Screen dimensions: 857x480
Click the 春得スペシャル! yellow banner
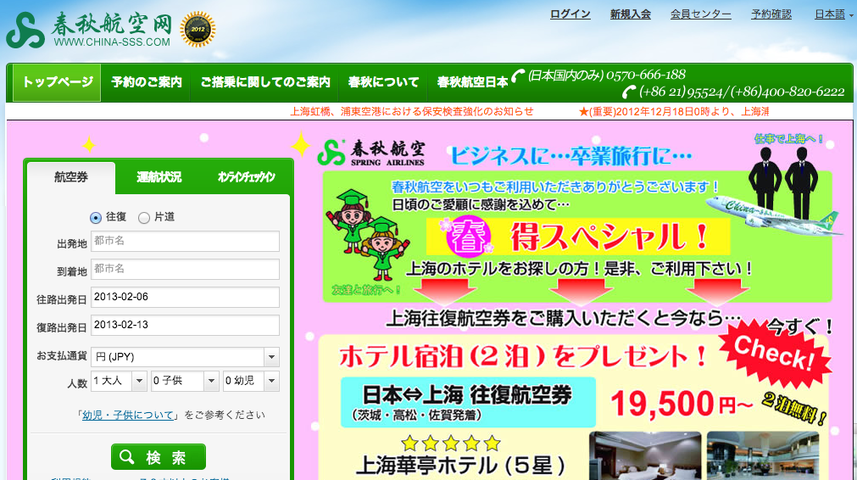[578, 237]
